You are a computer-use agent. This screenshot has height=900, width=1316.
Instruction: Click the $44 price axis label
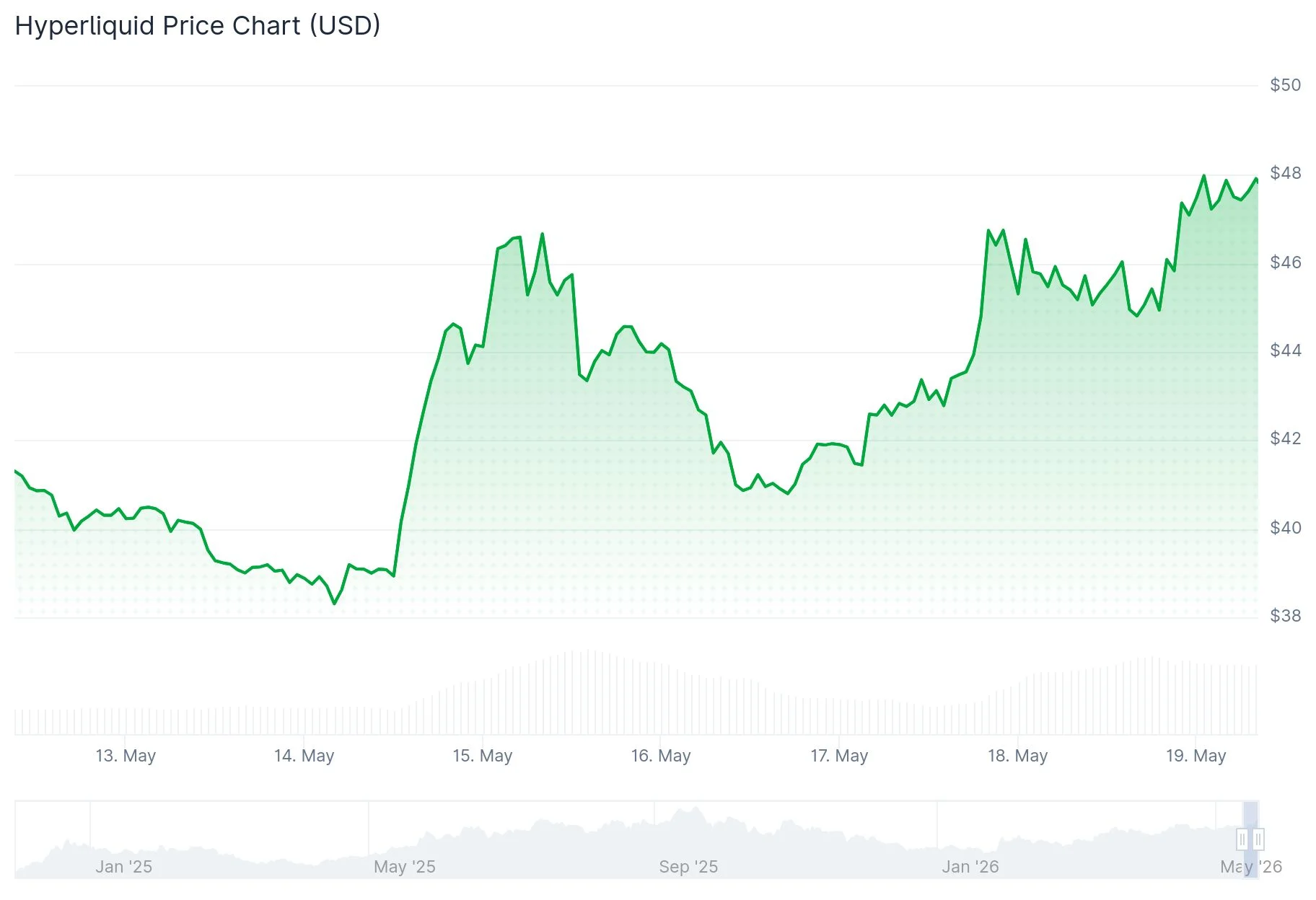click(x=1286, y=350)
